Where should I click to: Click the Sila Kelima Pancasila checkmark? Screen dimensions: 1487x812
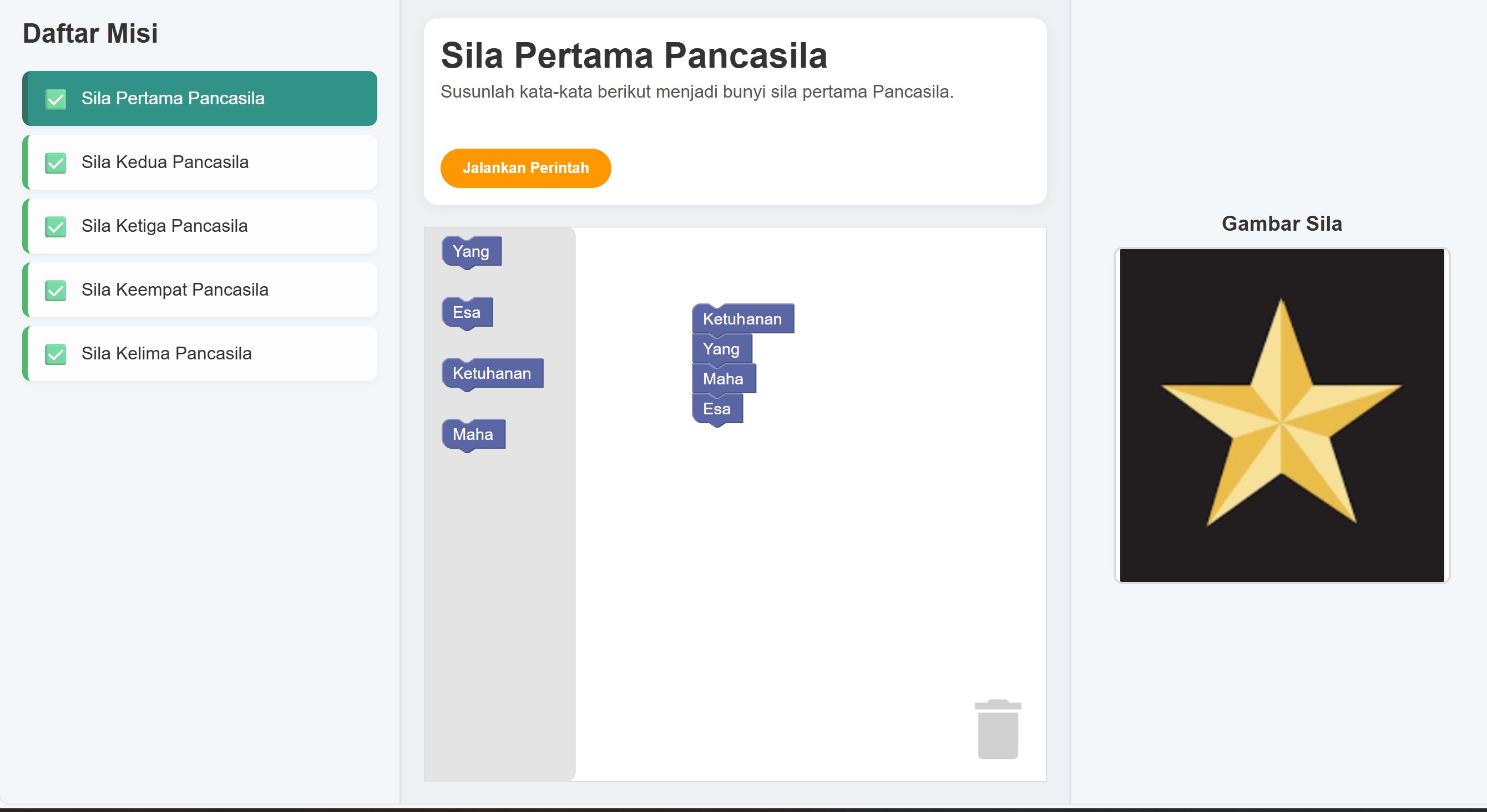(x=56, y=354)
